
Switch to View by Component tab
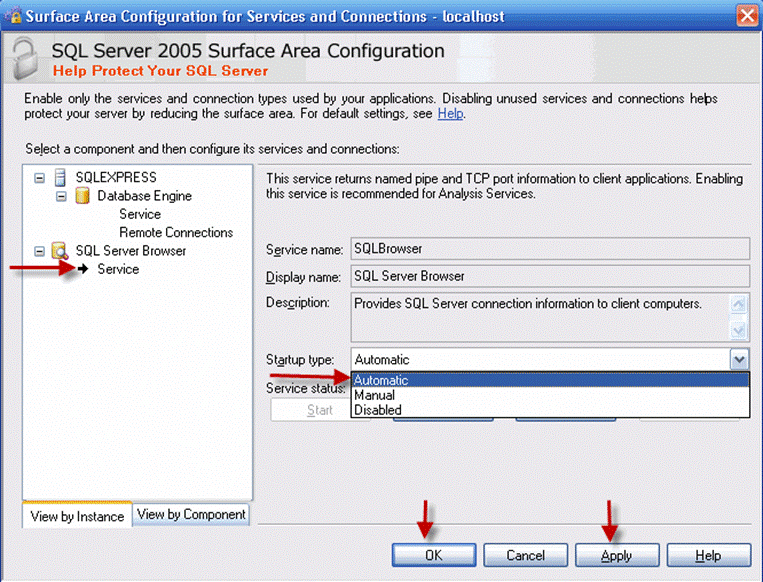191,514
